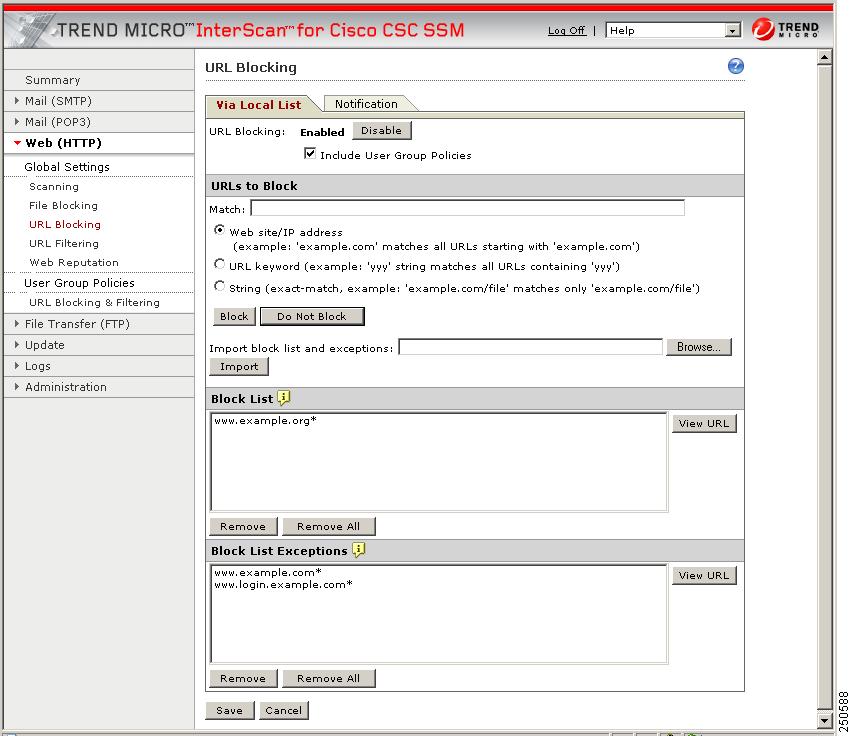Toggle Include User Group Policies checkbox
The width and height of the screenshot is (851, 736).
tap(310, 154)
